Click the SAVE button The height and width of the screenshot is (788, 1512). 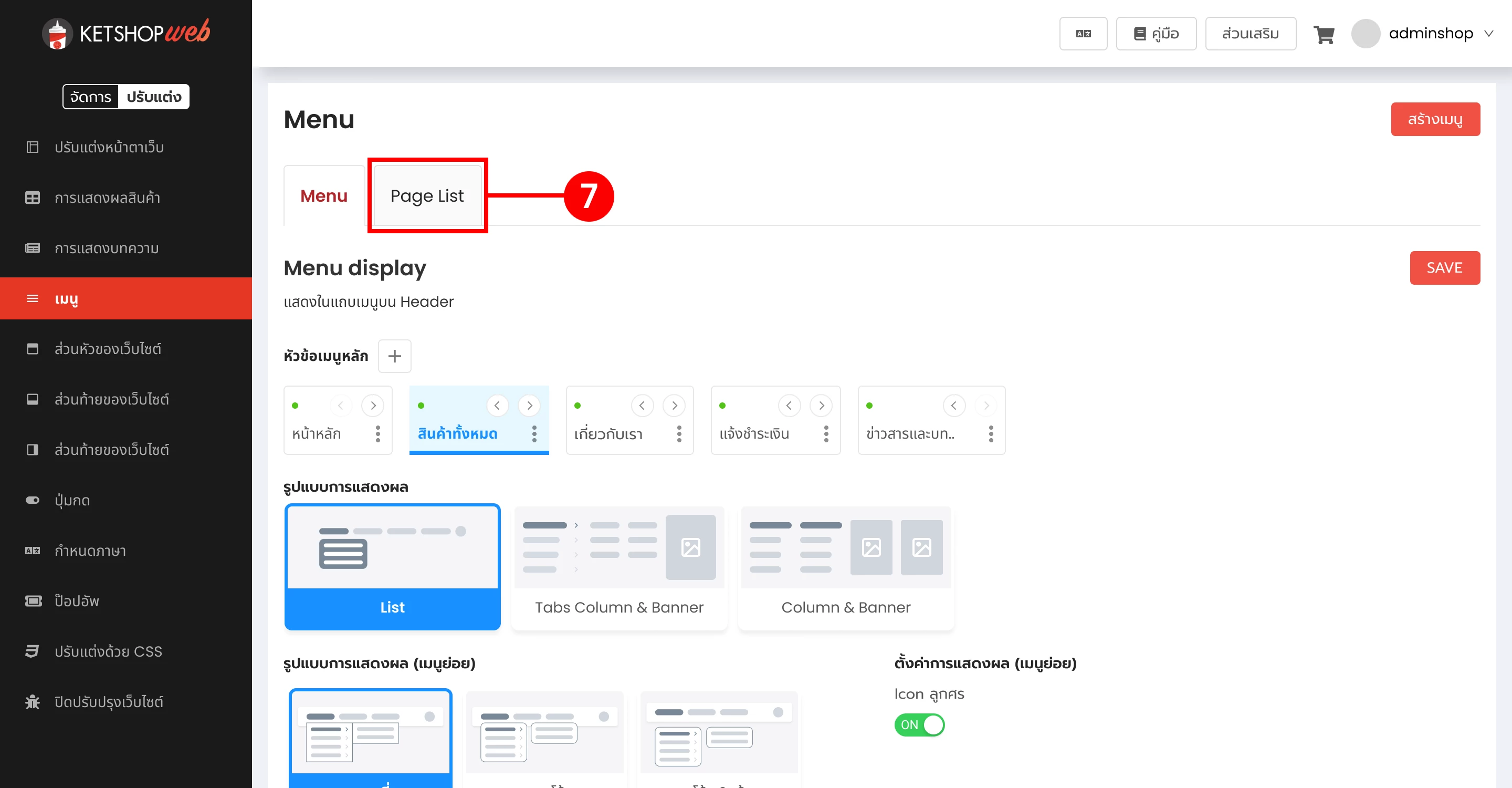[x=1444, y=268]
